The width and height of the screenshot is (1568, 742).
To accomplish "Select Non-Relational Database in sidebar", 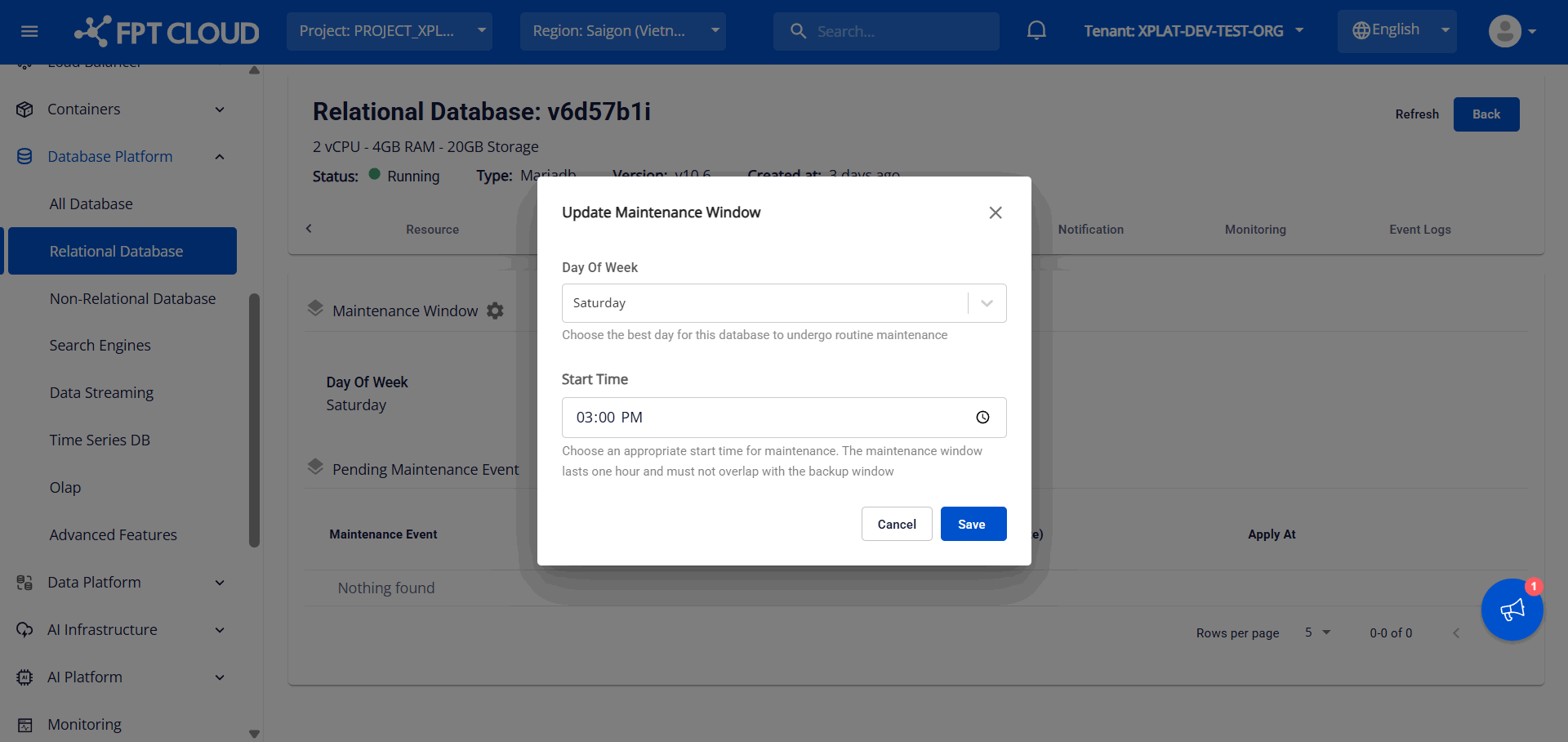I will coord(132,299).
